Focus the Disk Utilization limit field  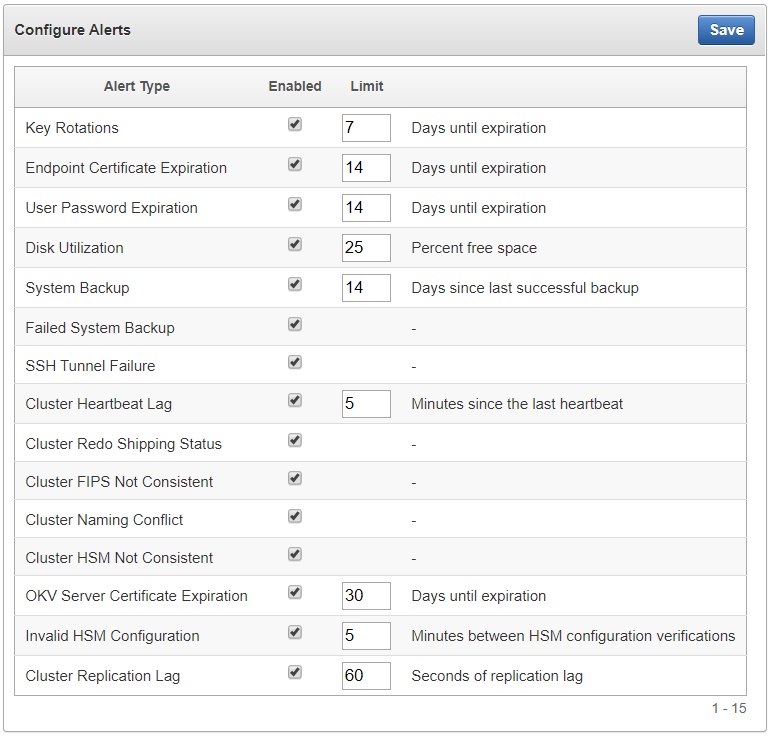[x=366, y=248]
